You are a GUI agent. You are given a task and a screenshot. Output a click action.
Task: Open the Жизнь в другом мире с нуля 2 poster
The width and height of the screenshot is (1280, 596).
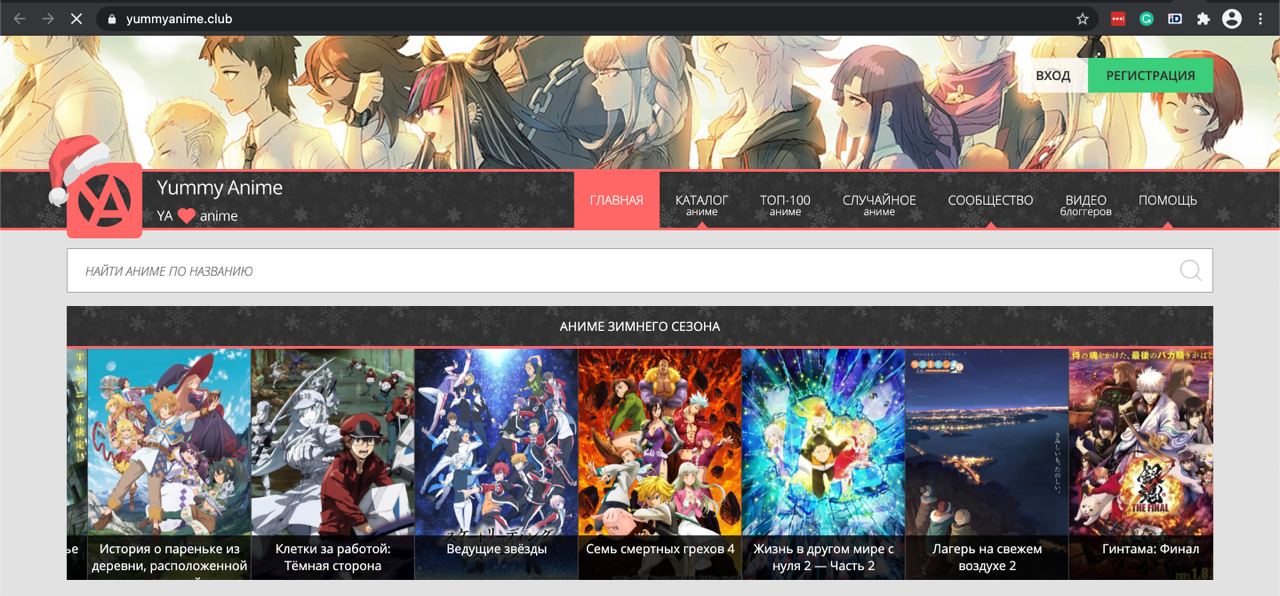tap(823, 464)
